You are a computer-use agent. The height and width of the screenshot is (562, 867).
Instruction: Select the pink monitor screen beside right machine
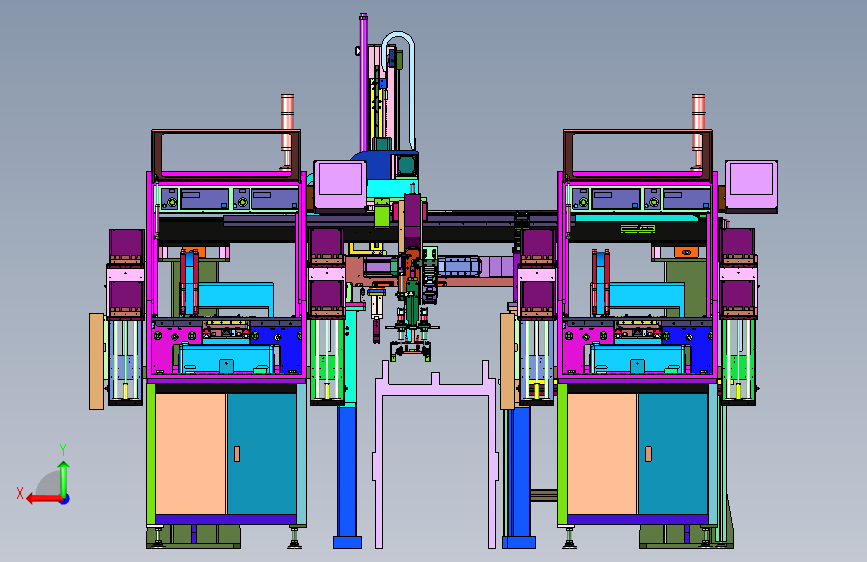point(751,179)
